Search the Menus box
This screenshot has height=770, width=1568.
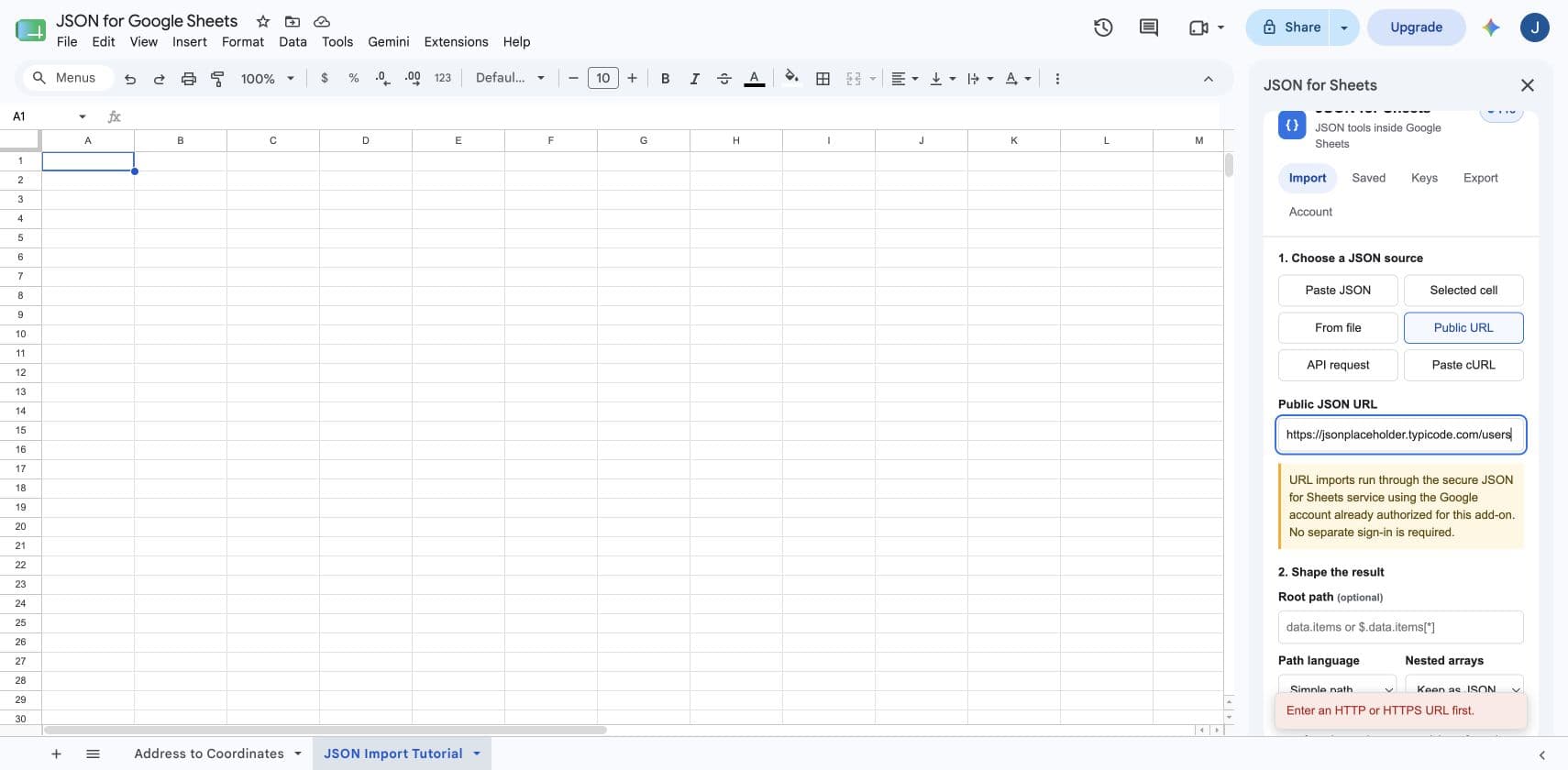pos(68,78)
